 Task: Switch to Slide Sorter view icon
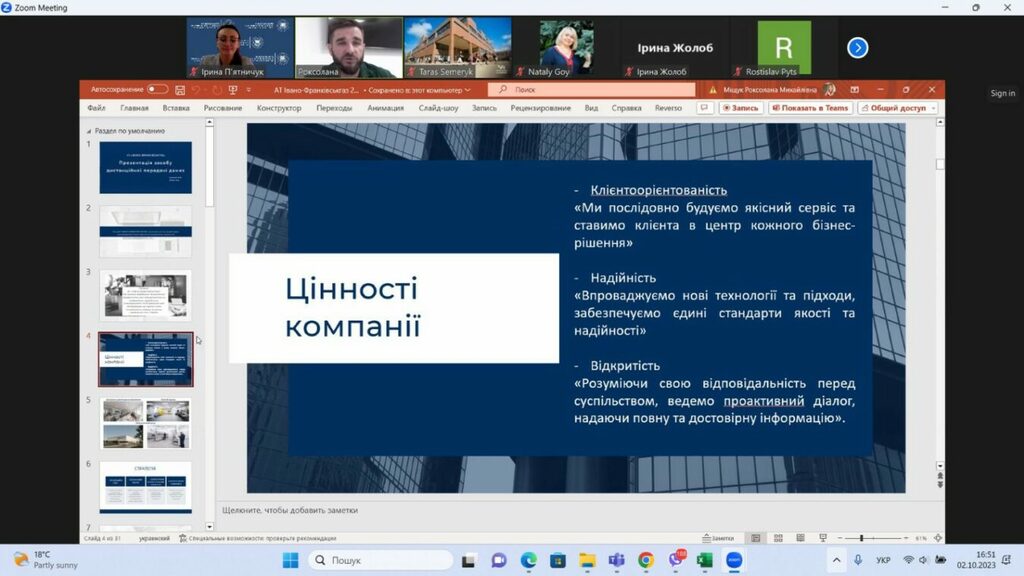click(779, 537)
